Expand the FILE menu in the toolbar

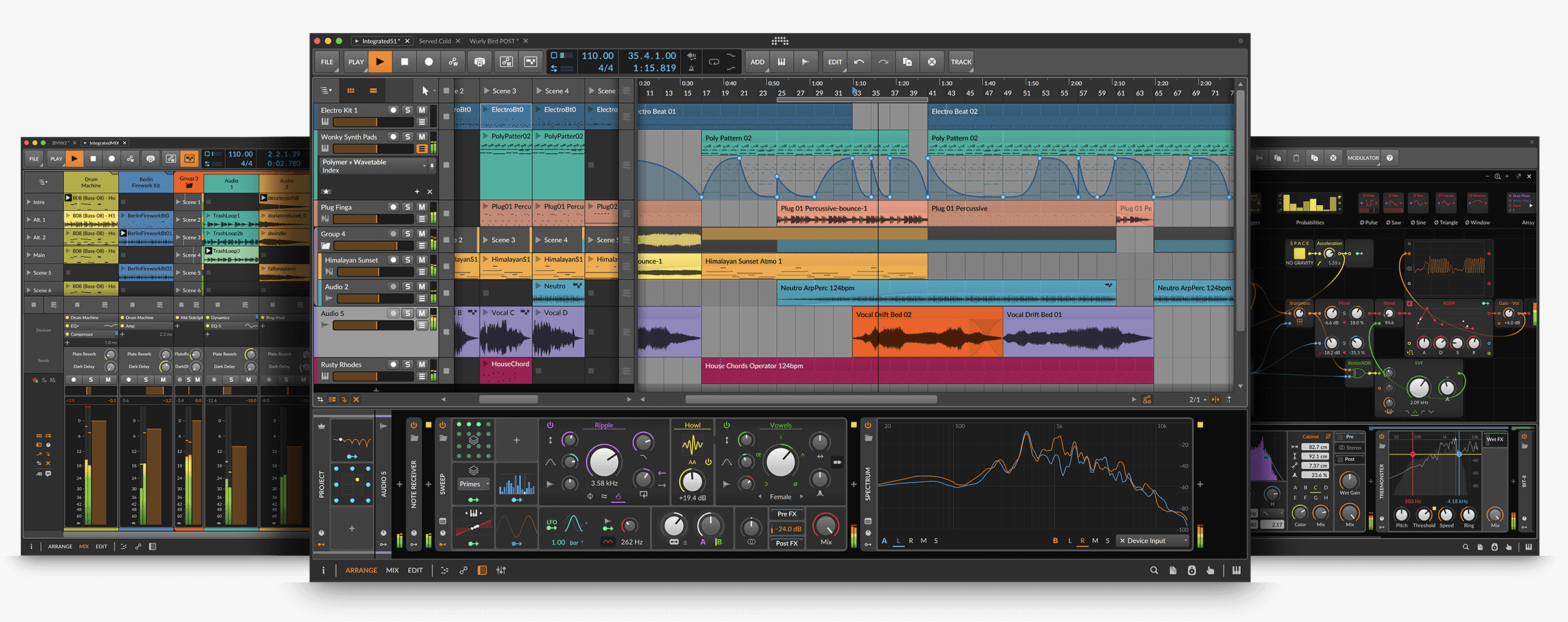pyautogui.click(x=327, y=62)
